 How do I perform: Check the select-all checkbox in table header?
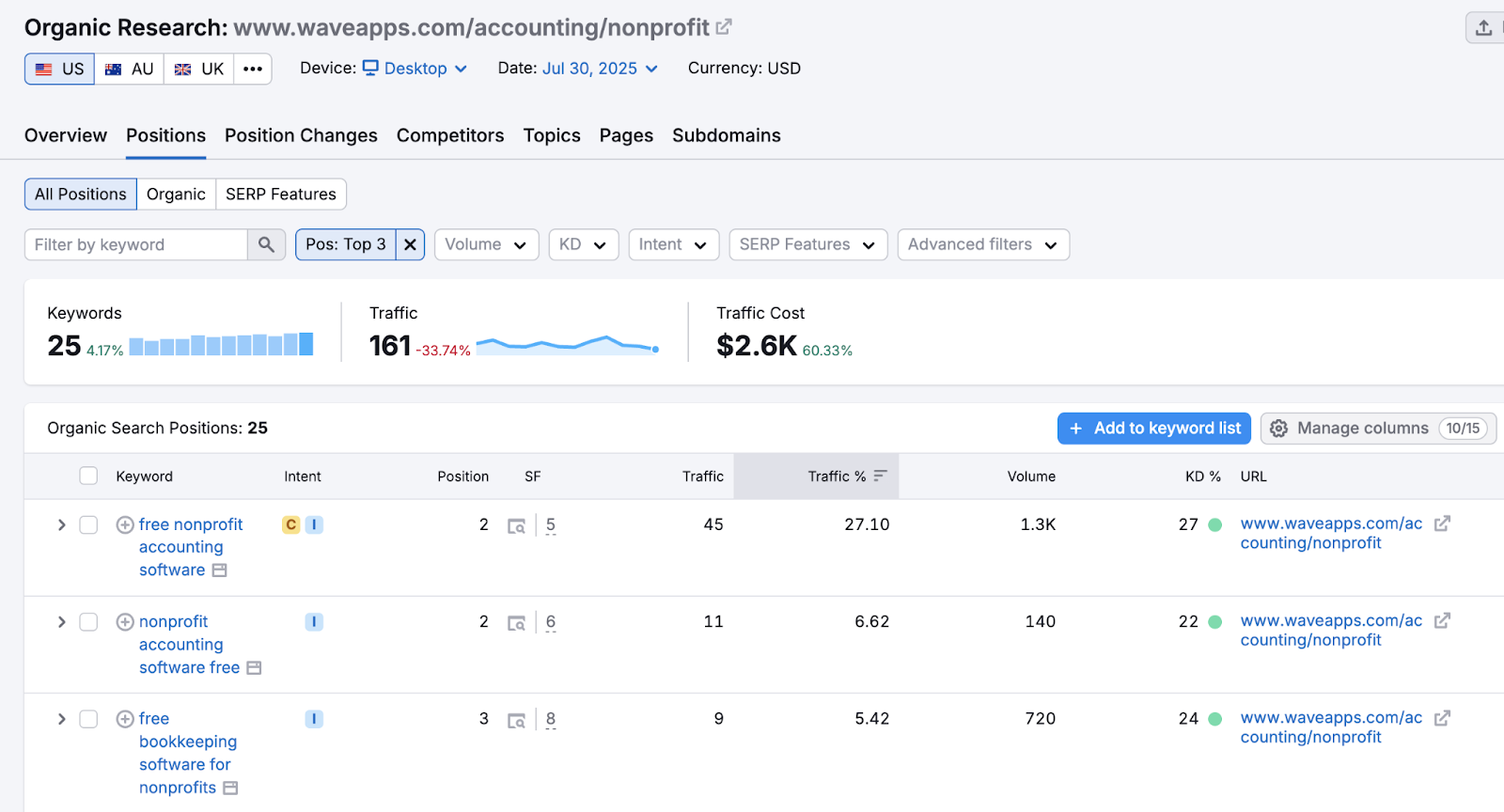[x=88, y=476]
